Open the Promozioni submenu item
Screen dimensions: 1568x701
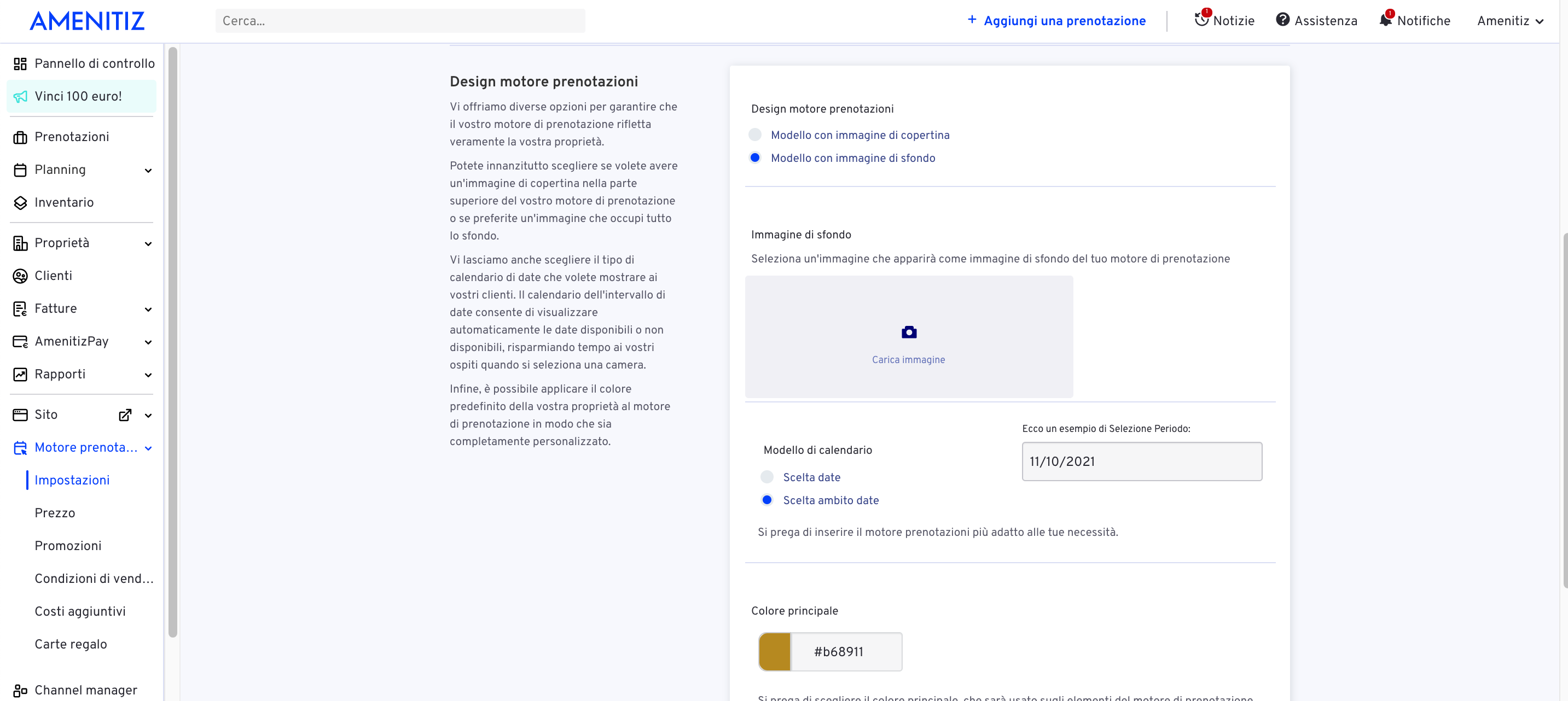[x=68, y=546]
